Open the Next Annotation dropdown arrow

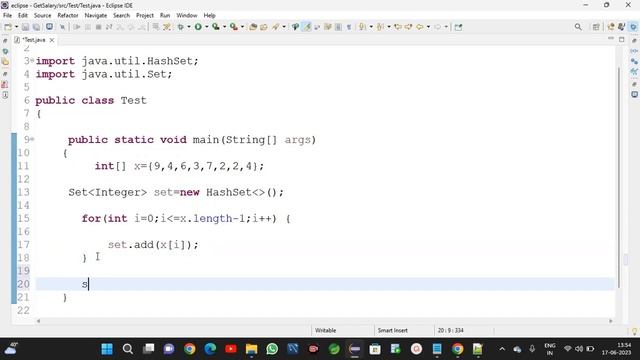(371, 27)
